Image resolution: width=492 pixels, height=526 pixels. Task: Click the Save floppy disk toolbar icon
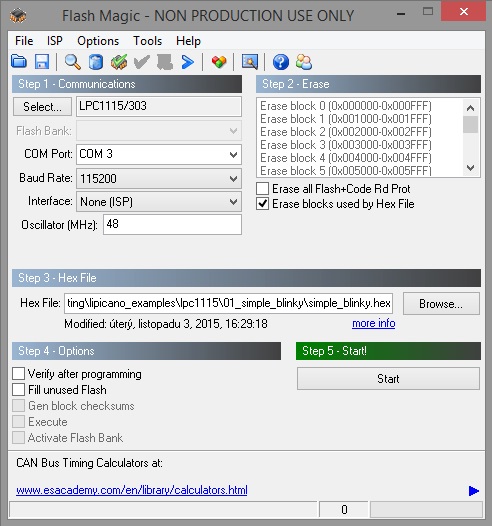click(x=42, y=62)
